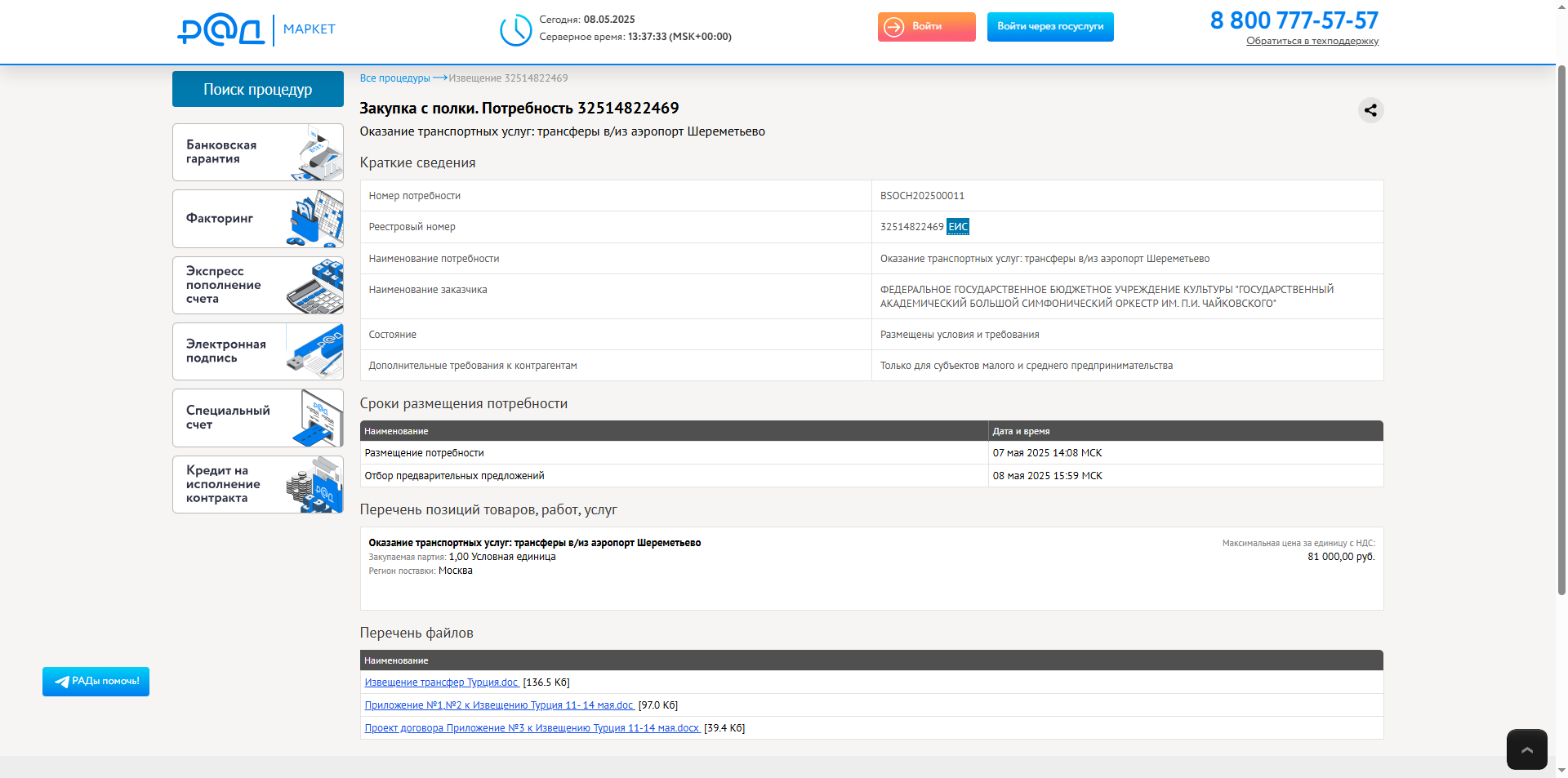Open the Специальный счет card
The image size is (1568, 778).
(258, 418)
